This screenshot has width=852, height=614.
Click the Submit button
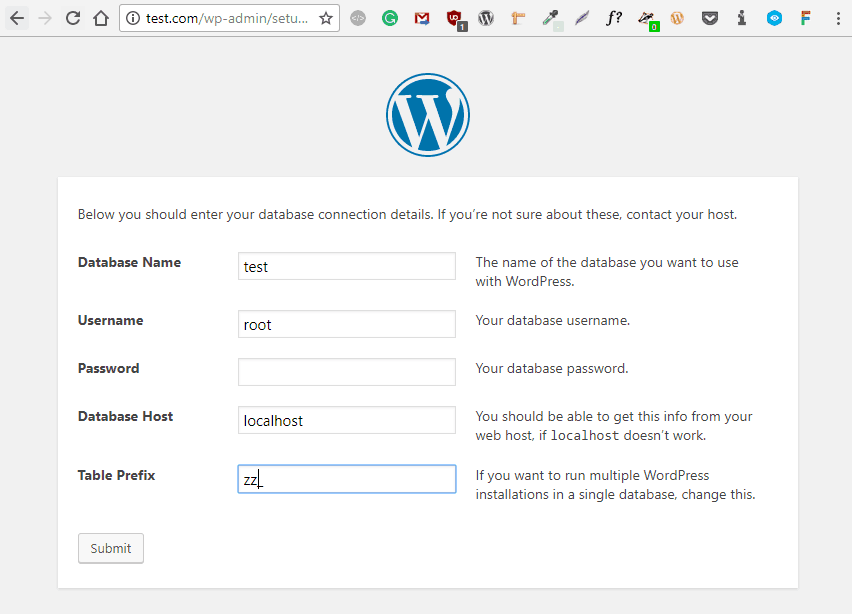coord(110,548)
